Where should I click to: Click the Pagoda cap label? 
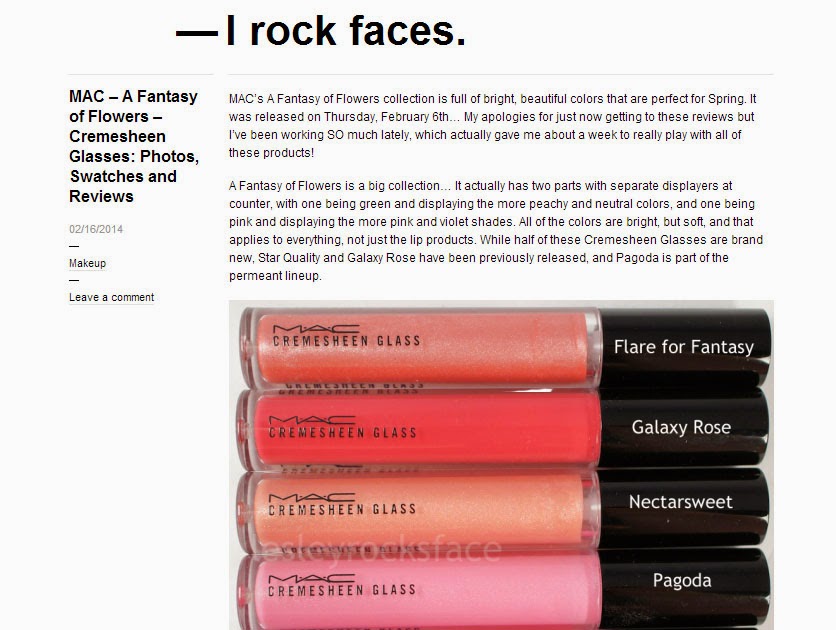click(x=682, y=580)
